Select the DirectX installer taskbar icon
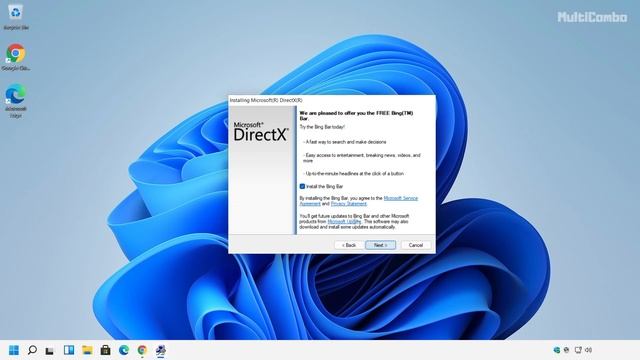 [161, 350]
